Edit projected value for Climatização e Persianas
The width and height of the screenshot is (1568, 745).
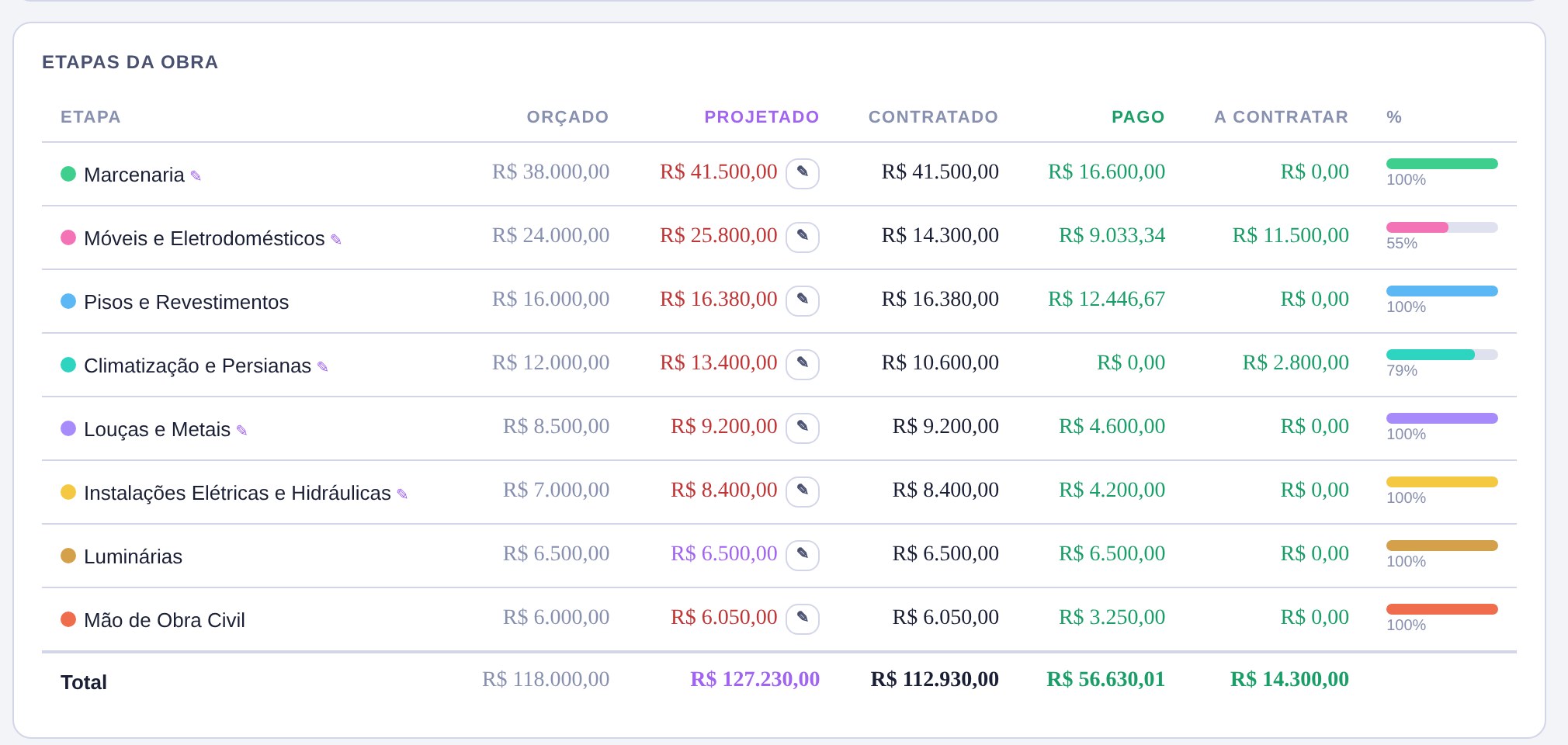point(803,364)
